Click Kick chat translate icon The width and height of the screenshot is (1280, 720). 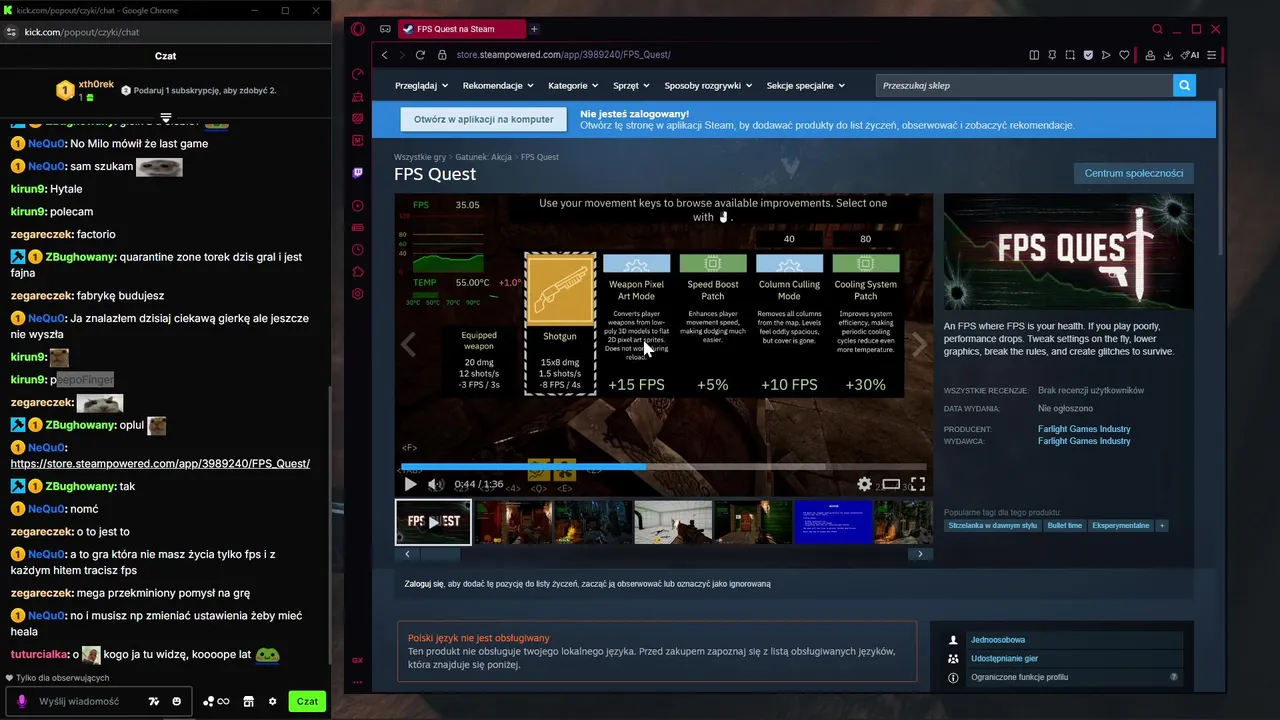click(154, 701)
